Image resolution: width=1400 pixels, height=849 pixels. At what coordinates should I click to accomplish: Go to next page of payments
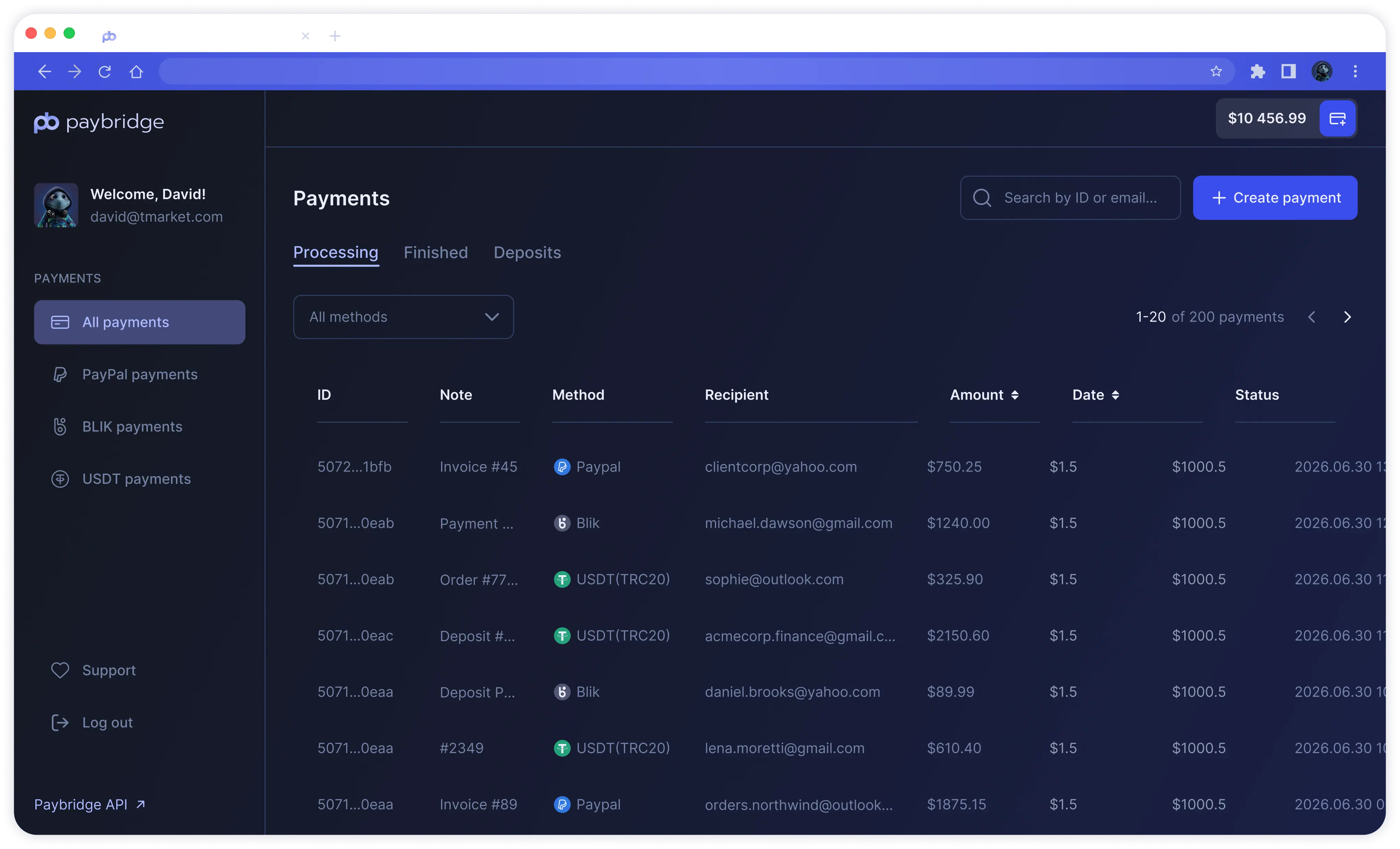click(1347, 317)
